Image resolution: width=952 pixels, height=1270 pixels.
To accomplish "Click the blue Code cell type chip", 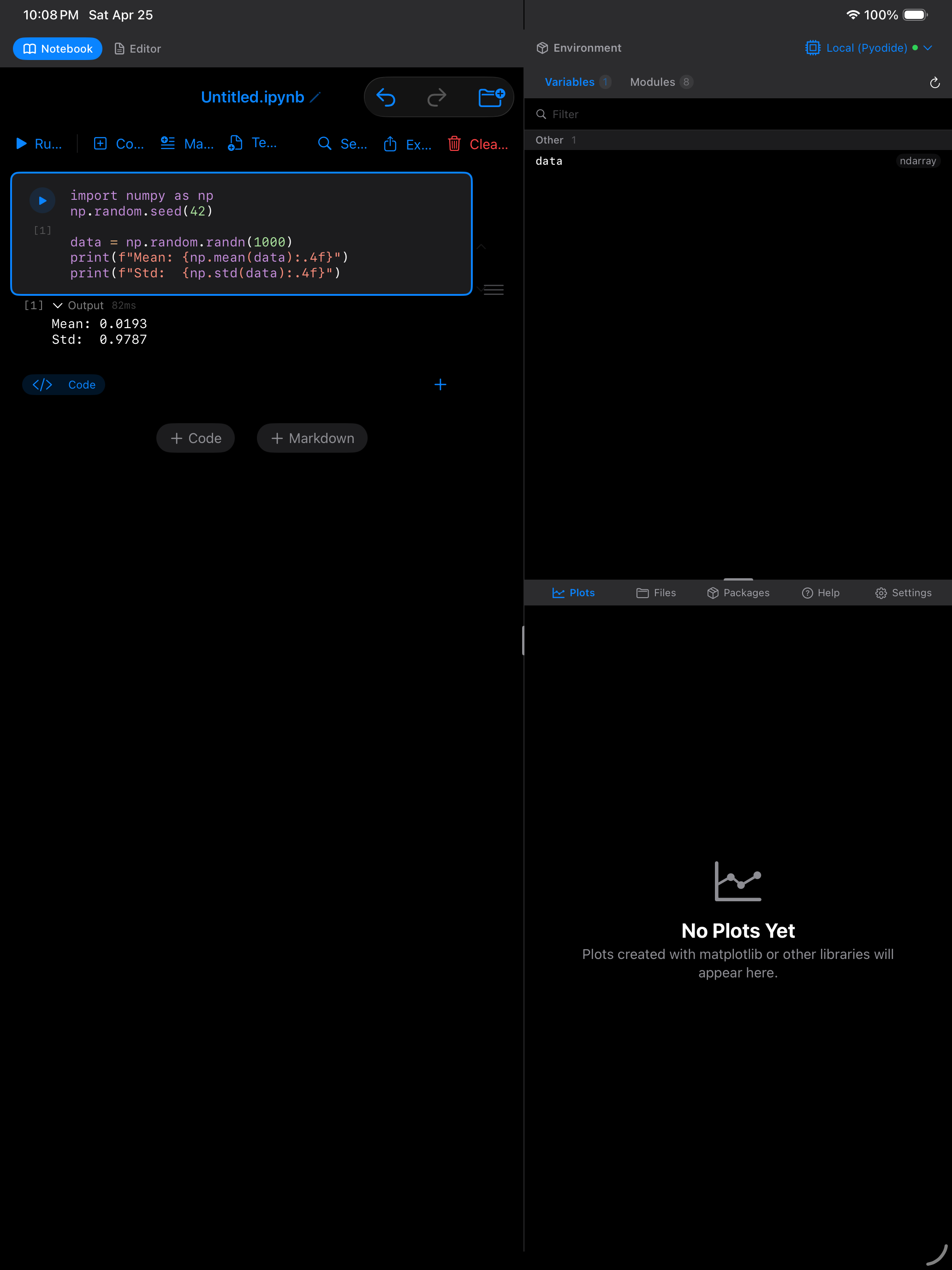I will [x=64, y=385].
